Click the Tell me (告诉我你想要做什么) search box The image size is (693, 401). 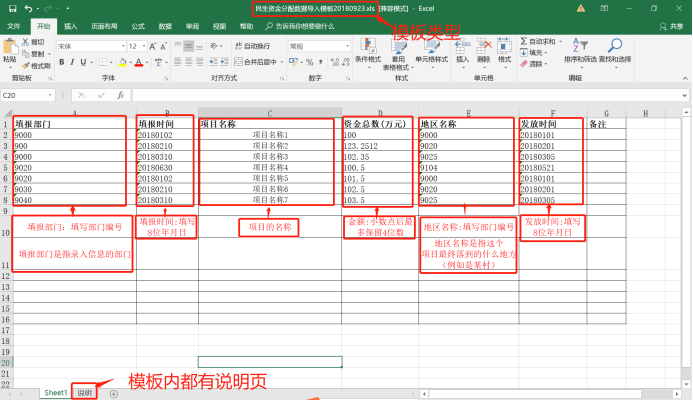pos(300,27)
